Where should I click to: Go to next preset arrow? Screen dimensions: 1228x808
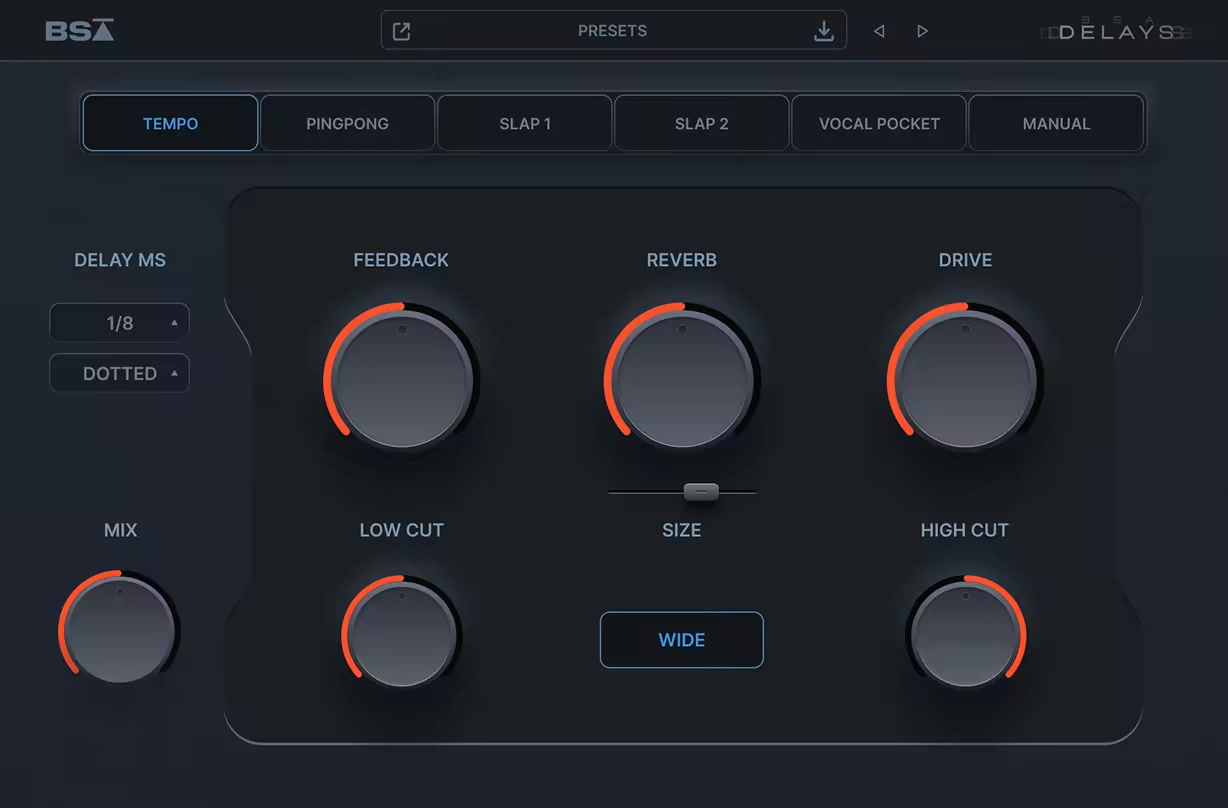pos(922,31)
